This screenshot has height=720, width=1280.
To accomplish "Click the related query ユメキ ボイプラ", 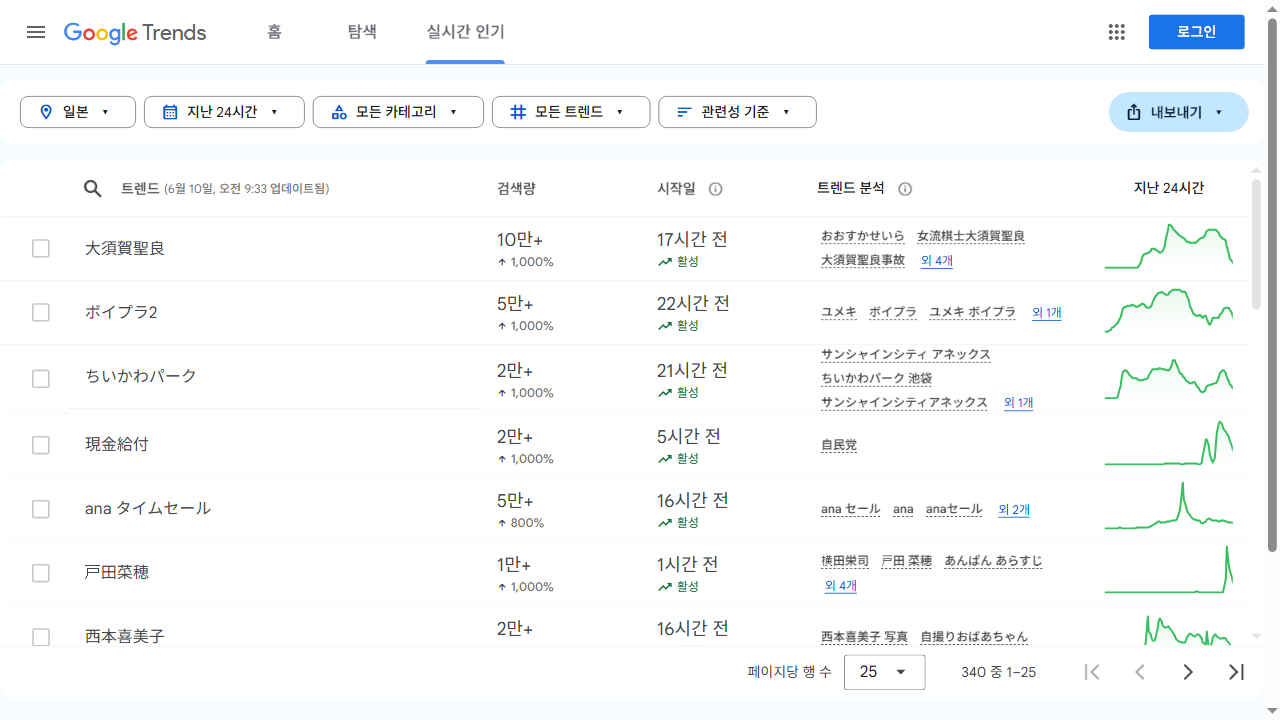I will [972, 312].
